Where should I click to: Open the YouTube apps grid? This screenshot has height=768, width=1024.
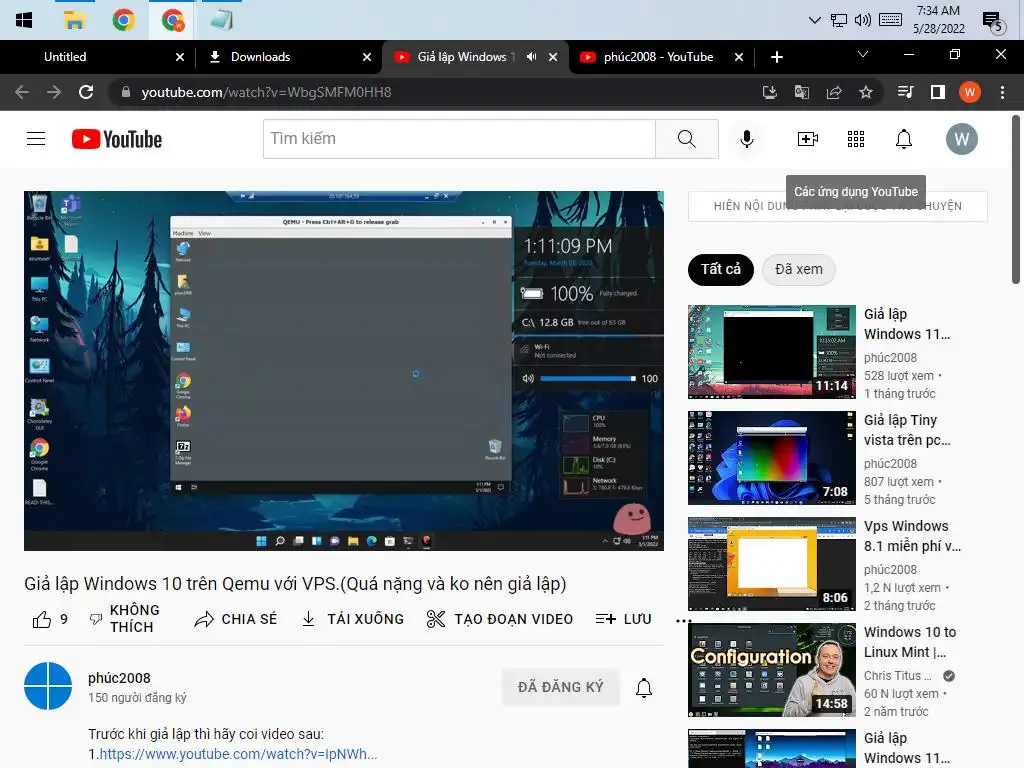click(856, 138)
